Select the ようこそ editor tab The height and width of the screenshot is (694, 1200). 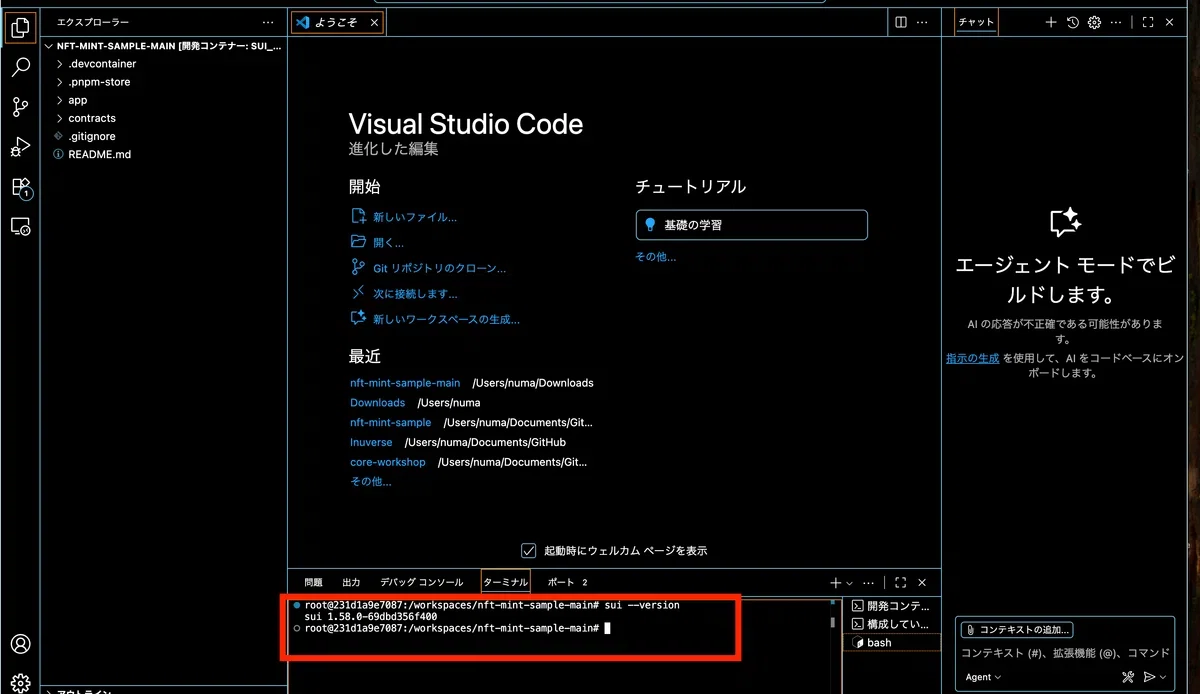tap(336, 22)
